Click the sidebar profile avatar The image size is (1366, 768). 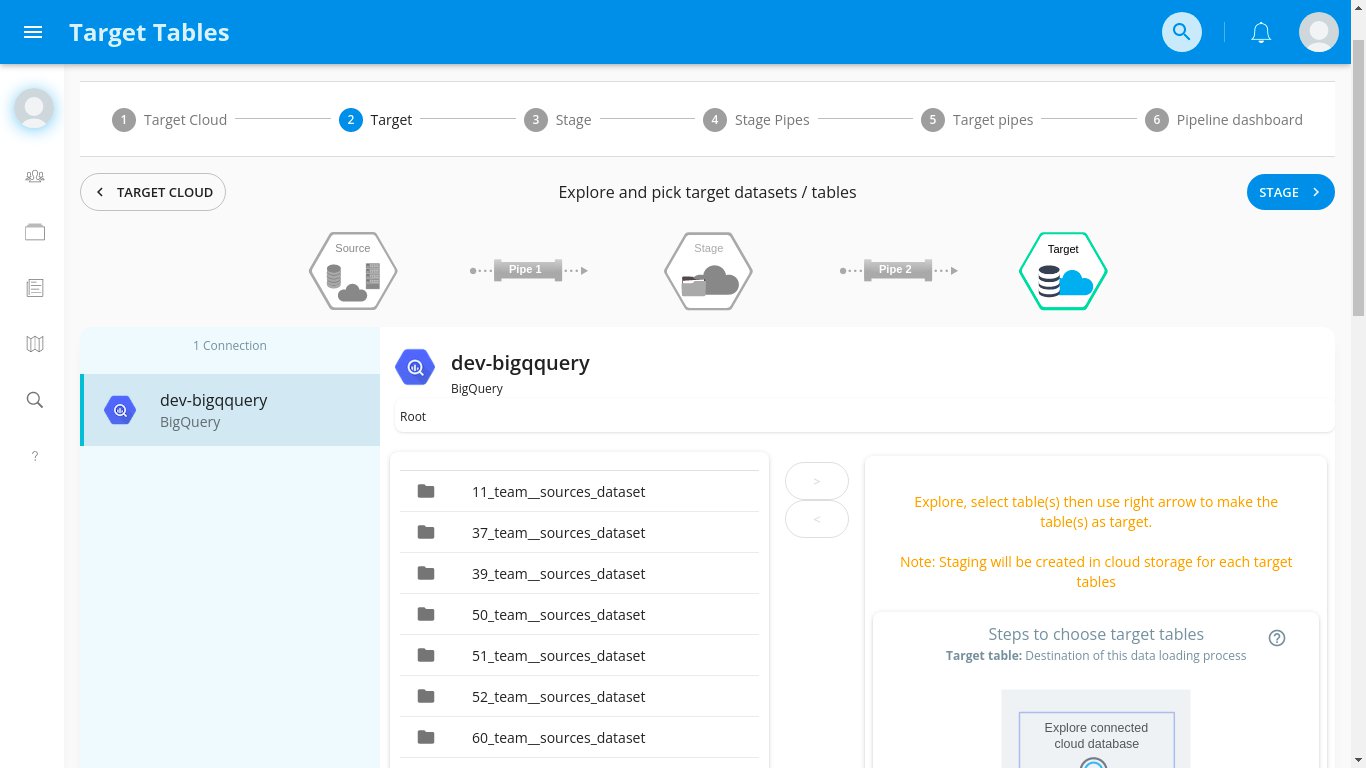pos(34,108)
